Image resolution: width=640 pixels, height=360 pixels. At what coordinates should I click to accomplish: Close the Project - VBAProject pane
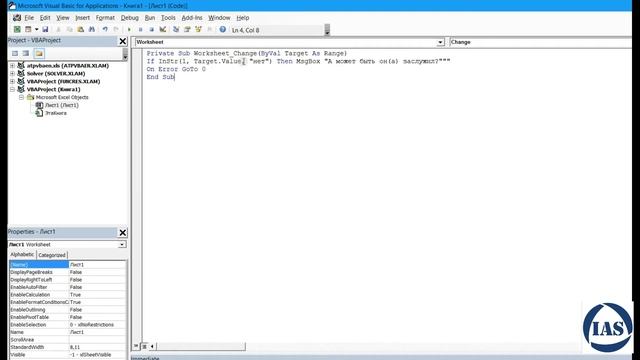click(x=122, y=41)
